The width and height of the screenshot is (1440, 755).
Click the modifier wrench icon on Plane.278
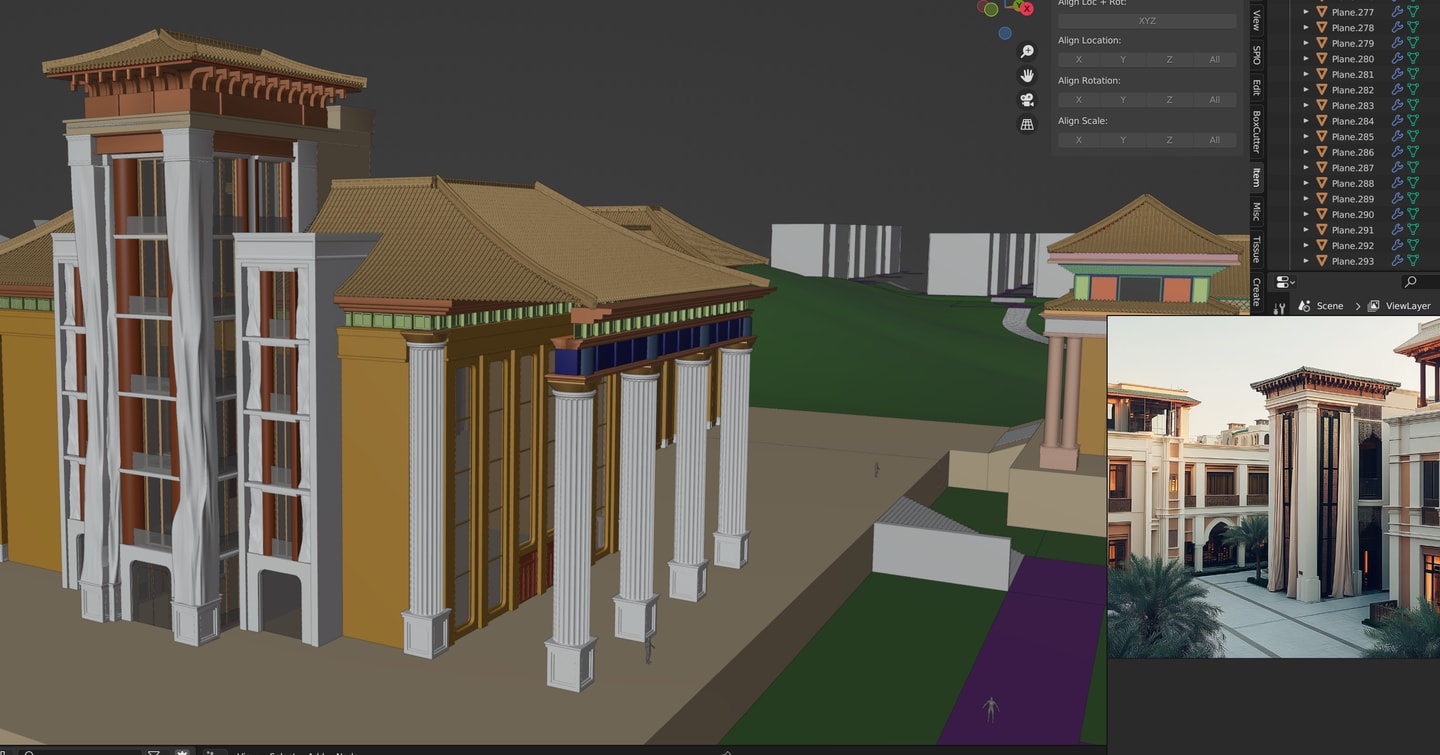click(x=1398, y=28)
